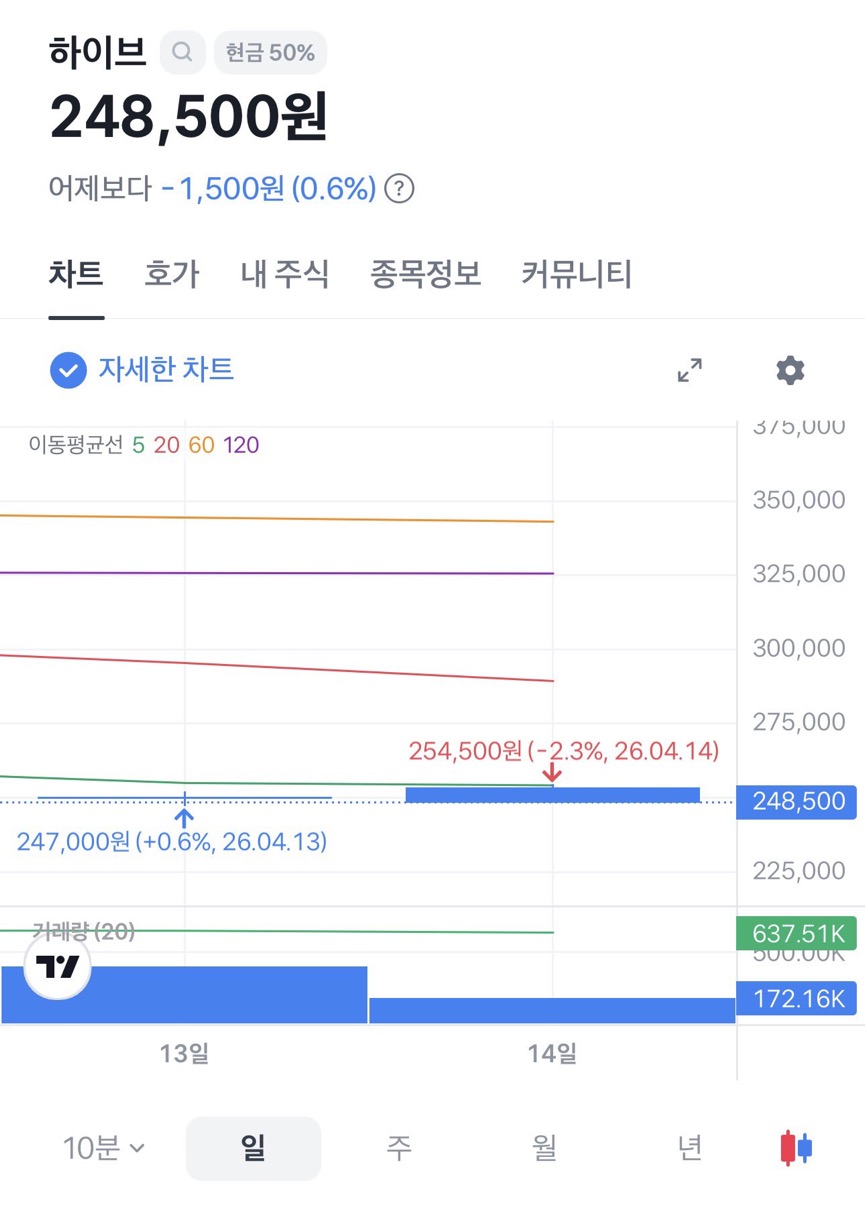Screen dimensions: 865x1206
Task: Click the 254,500원 high price annotation
Action: point(564,750)
